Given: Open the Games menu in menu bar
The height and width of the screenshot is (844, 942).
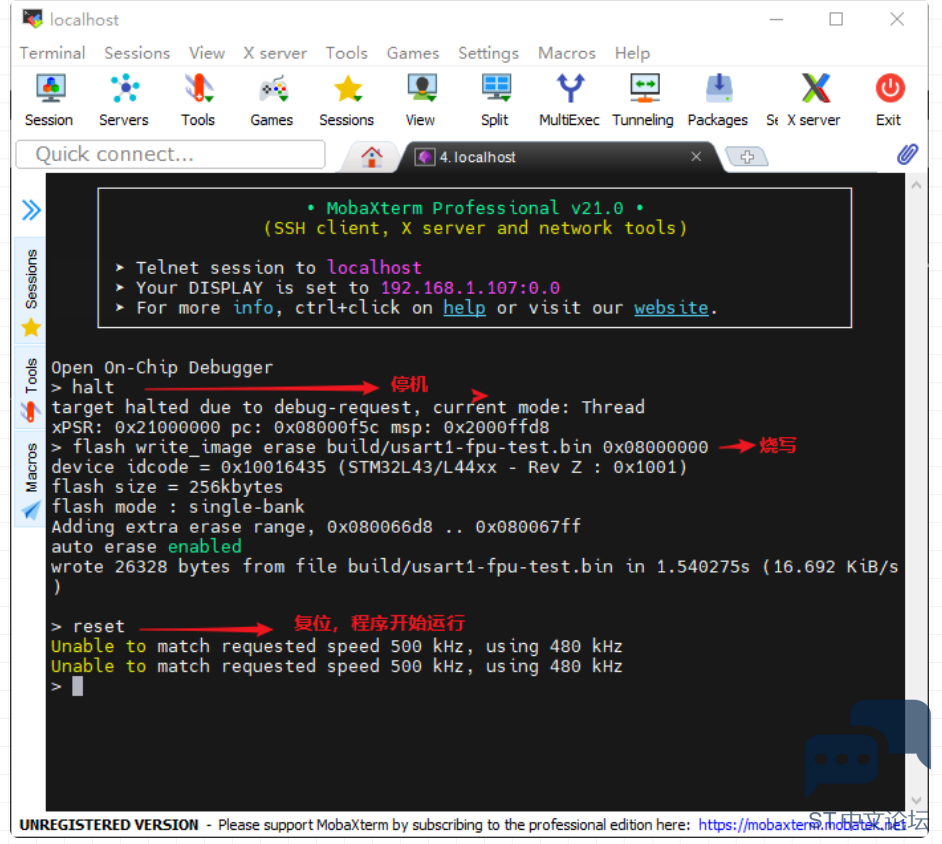Looking at the screenshot, I should (x=413, y=53).
